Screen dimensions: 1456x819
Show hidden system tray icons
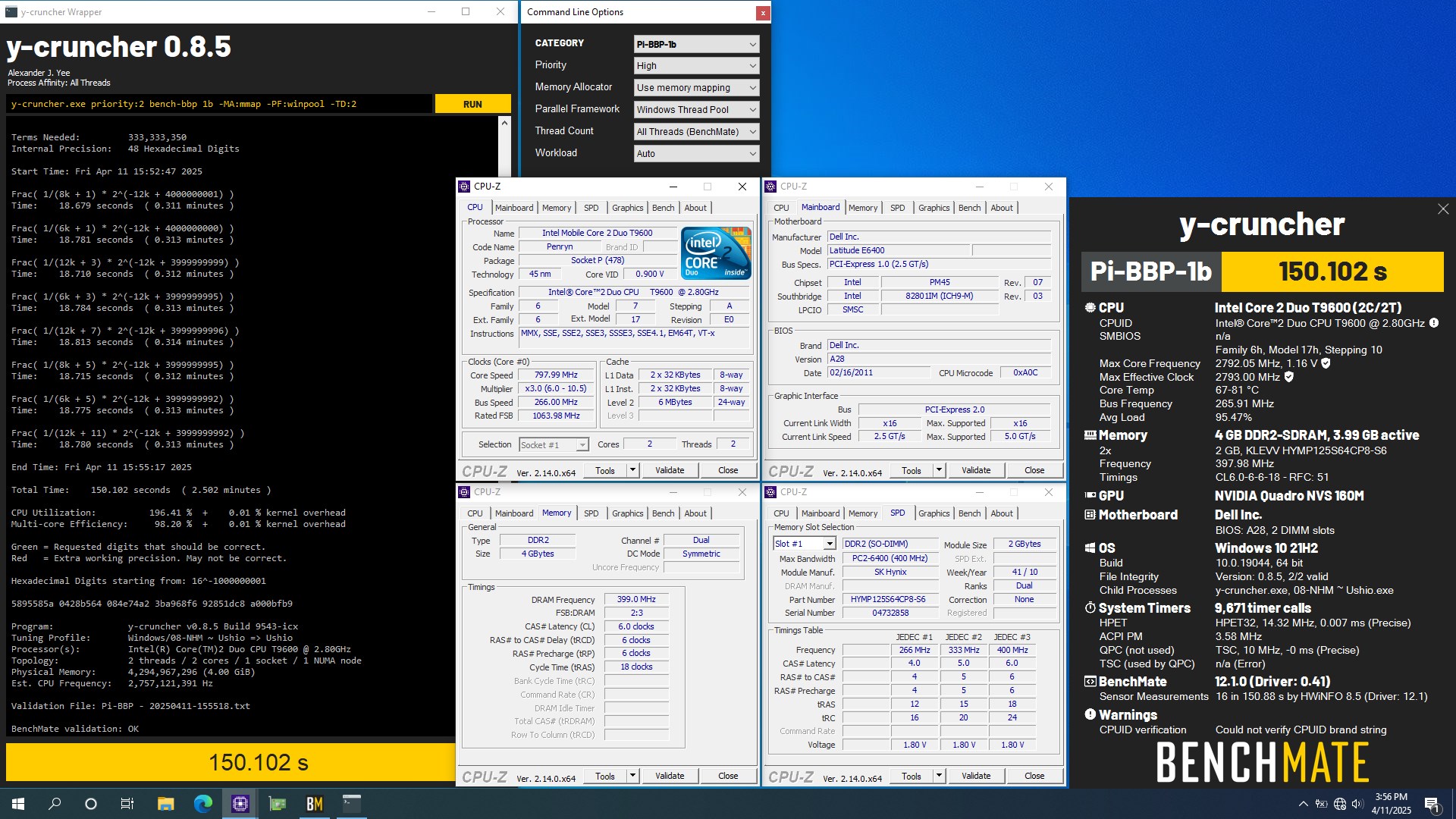(1303, 804)
